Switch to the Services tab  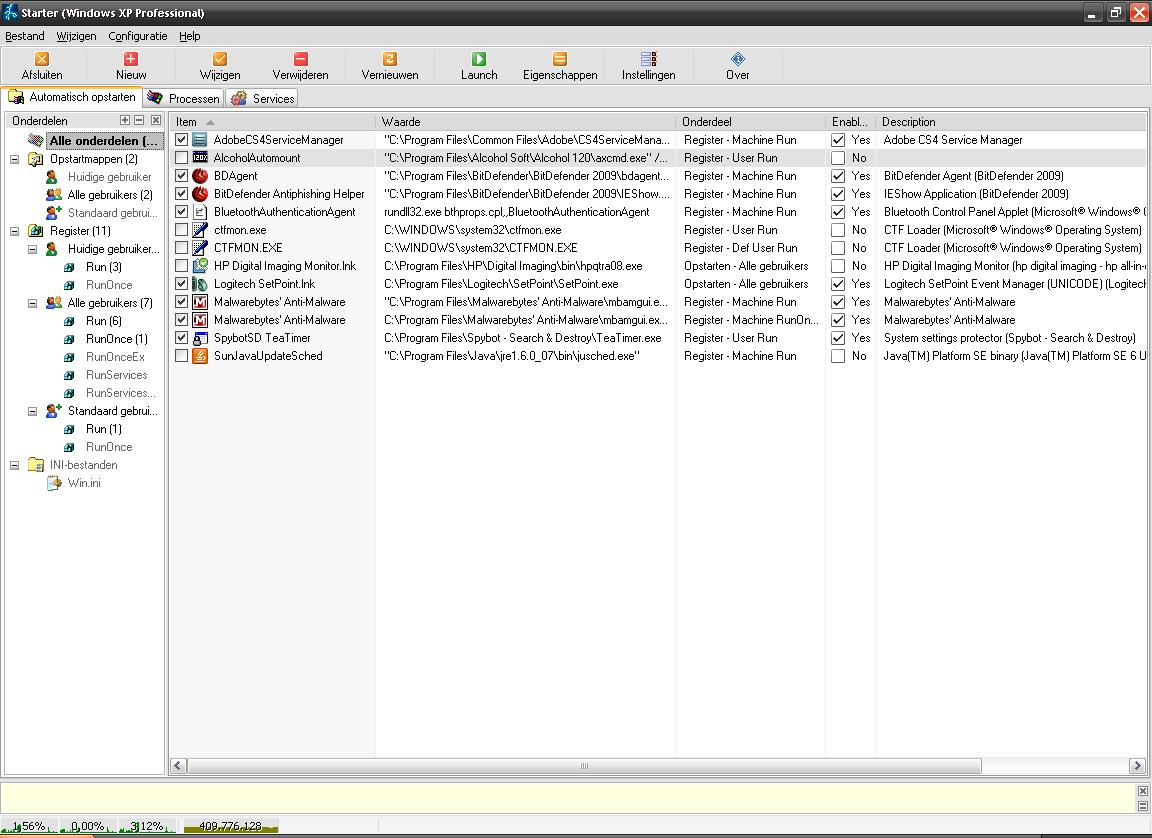point(263,98)
